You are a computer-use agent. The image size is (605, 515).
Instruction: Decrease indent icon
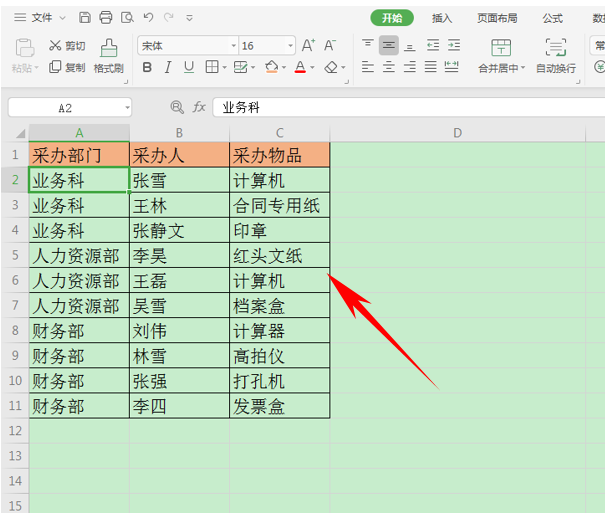[433, 46]
